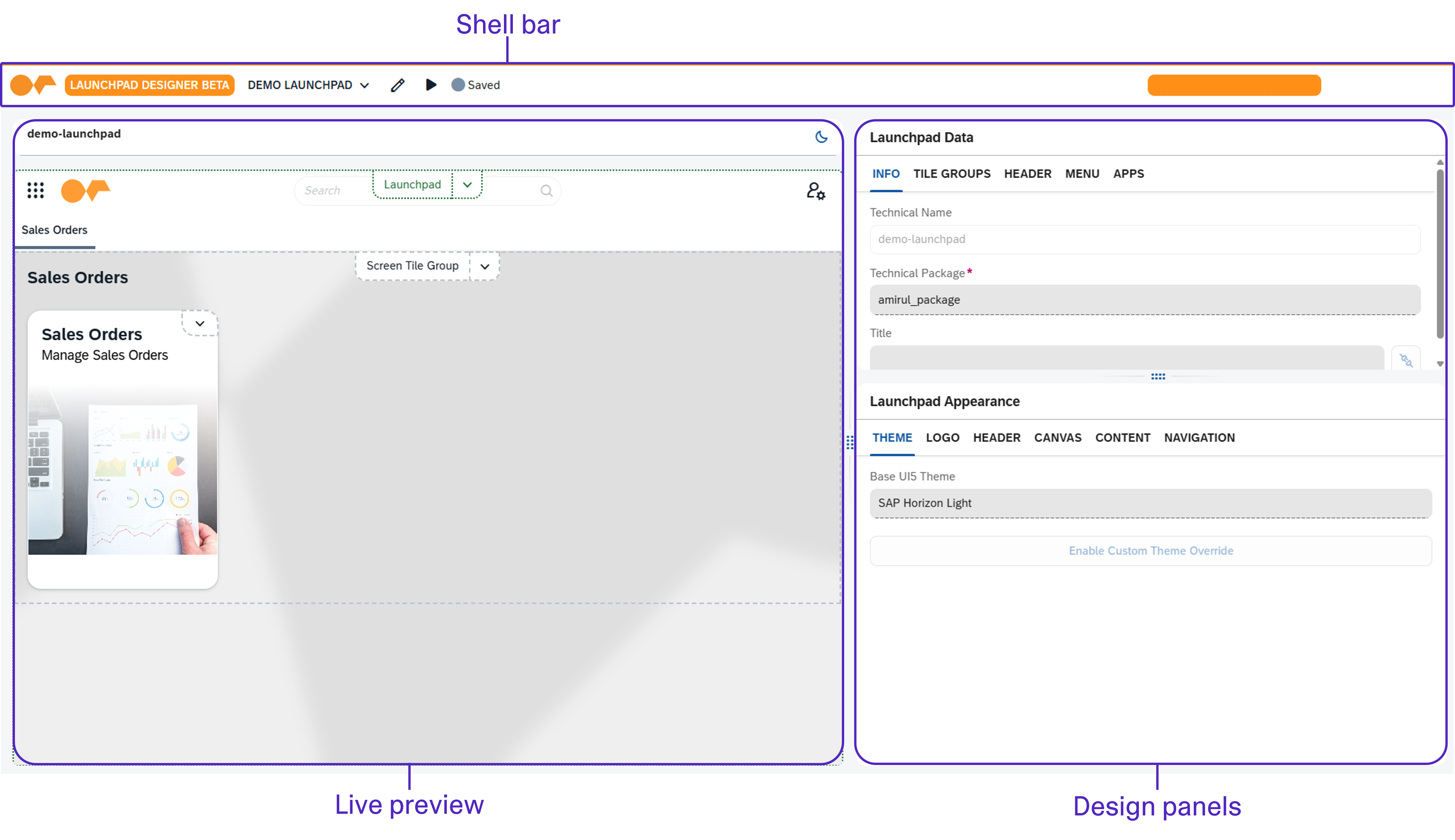Select the CONTENT tab

coord(1123,438)
